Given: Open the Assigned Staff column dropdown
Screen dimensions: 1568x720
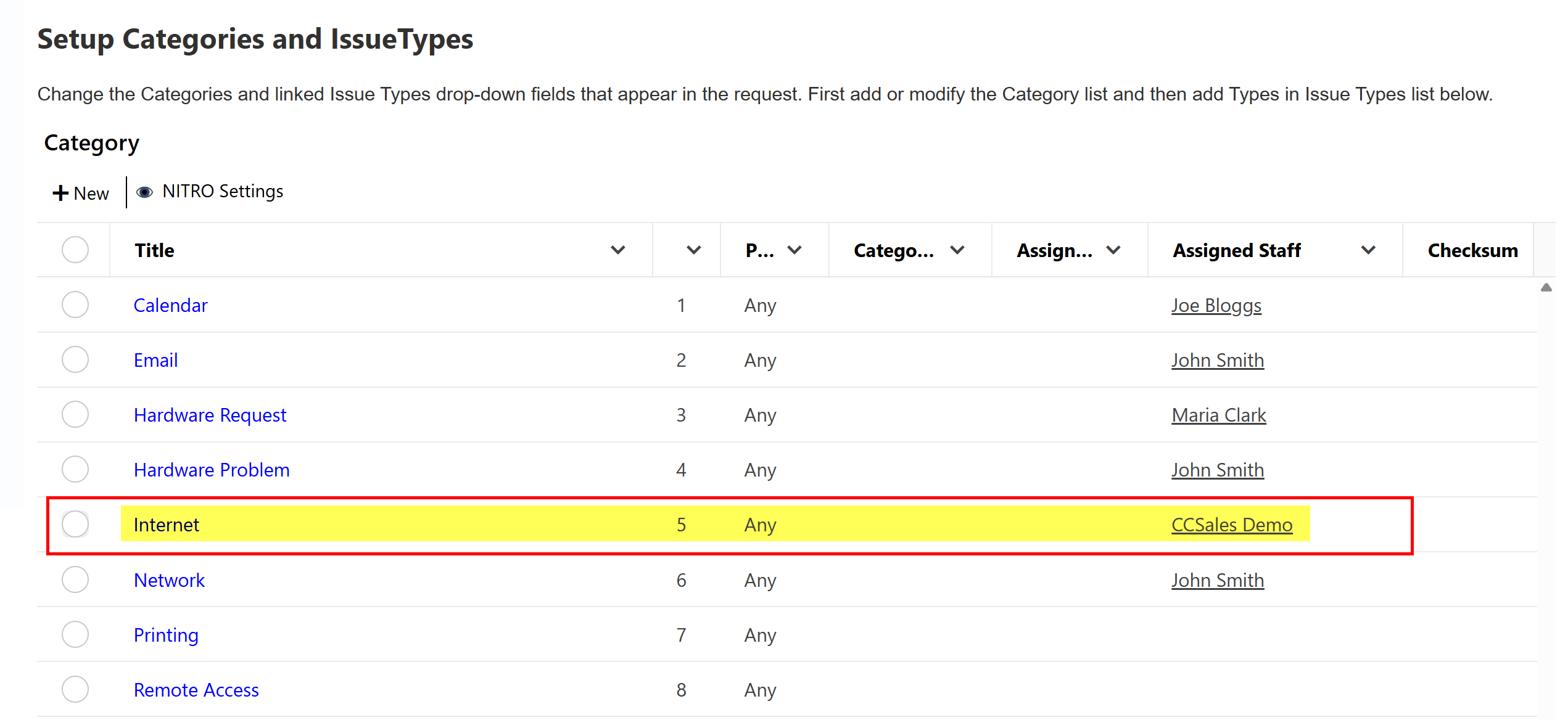Looking at the screenshot, I should point(1368,250).
